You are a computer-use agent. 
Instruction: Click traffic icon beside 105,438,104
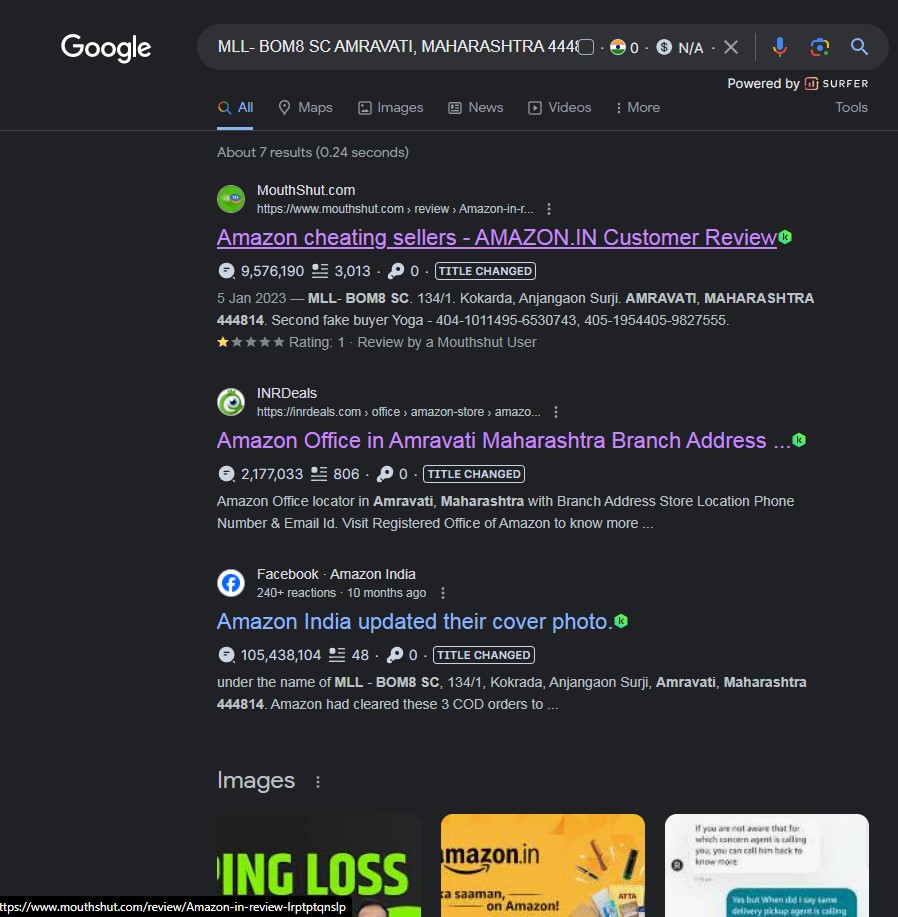coord(226,655)
